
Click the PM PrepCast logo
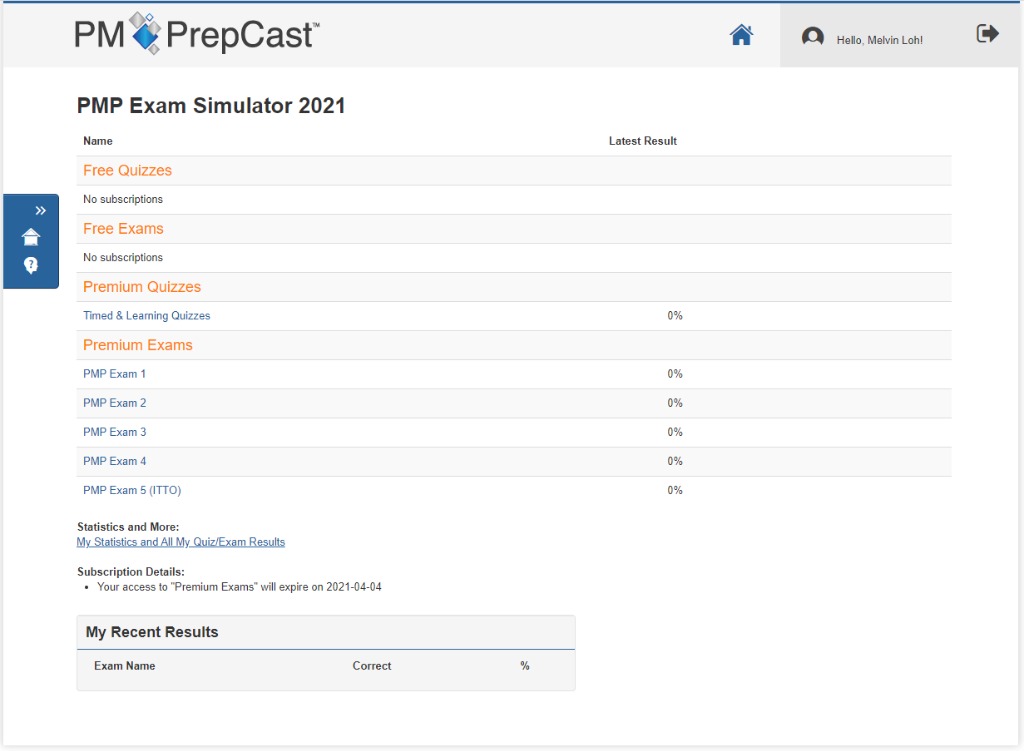coord(197,35)
